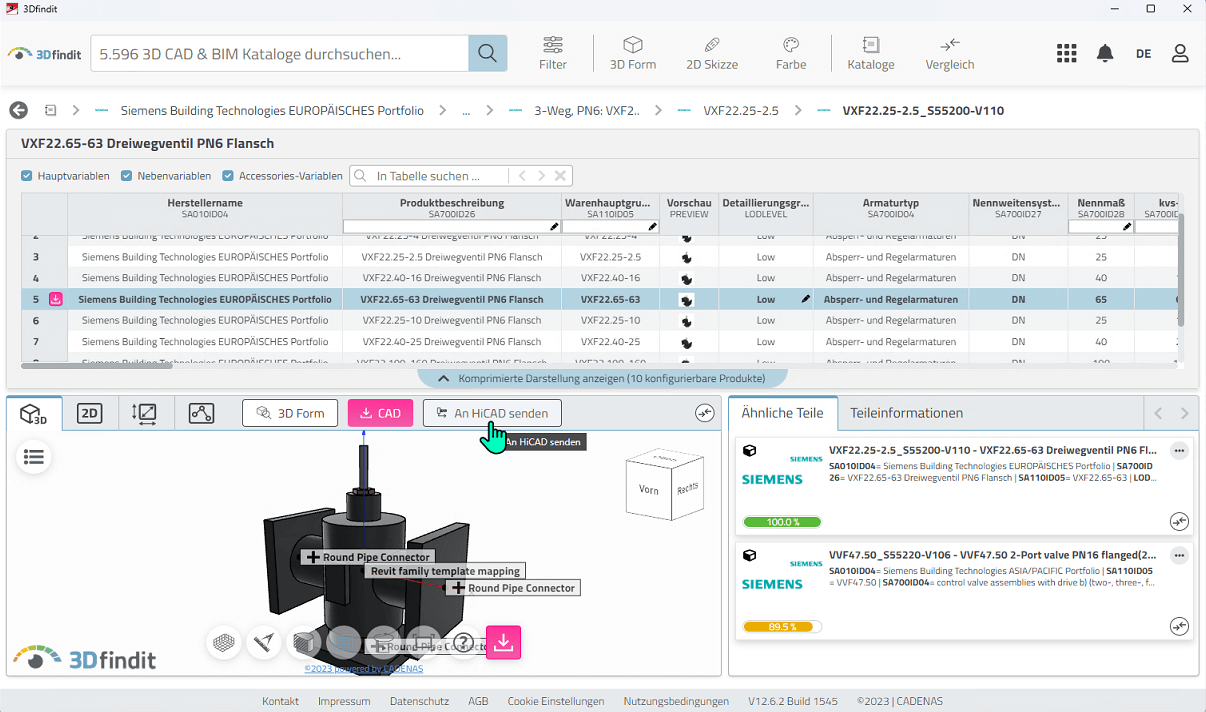Open the topology connections view tab
The image size is (1206, 712).
(201, 413)
